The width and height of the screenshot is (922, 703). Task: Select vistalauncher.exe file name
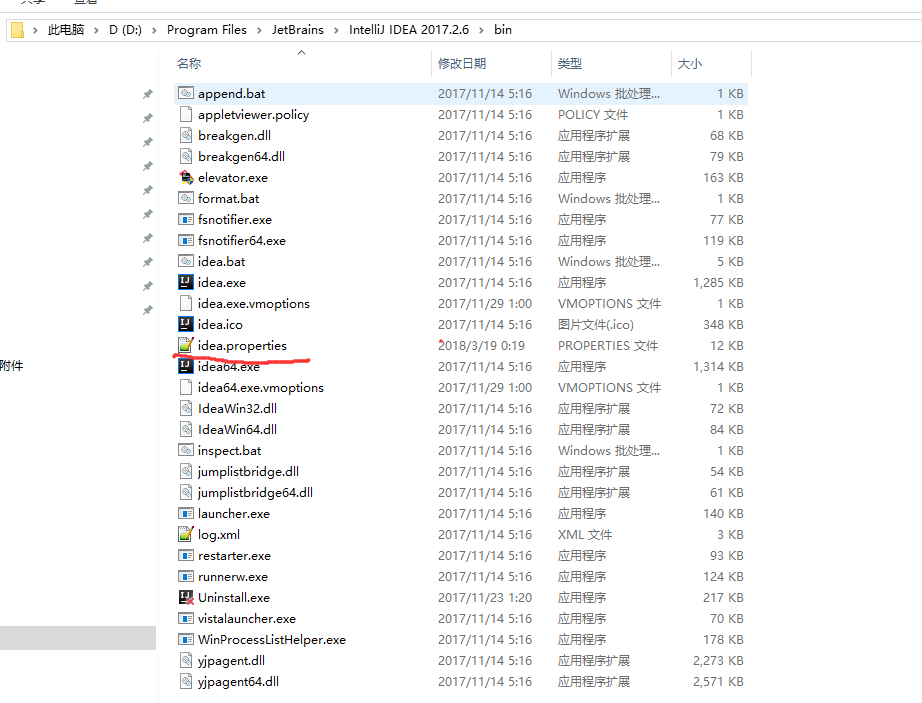click(x=247, y=618)
